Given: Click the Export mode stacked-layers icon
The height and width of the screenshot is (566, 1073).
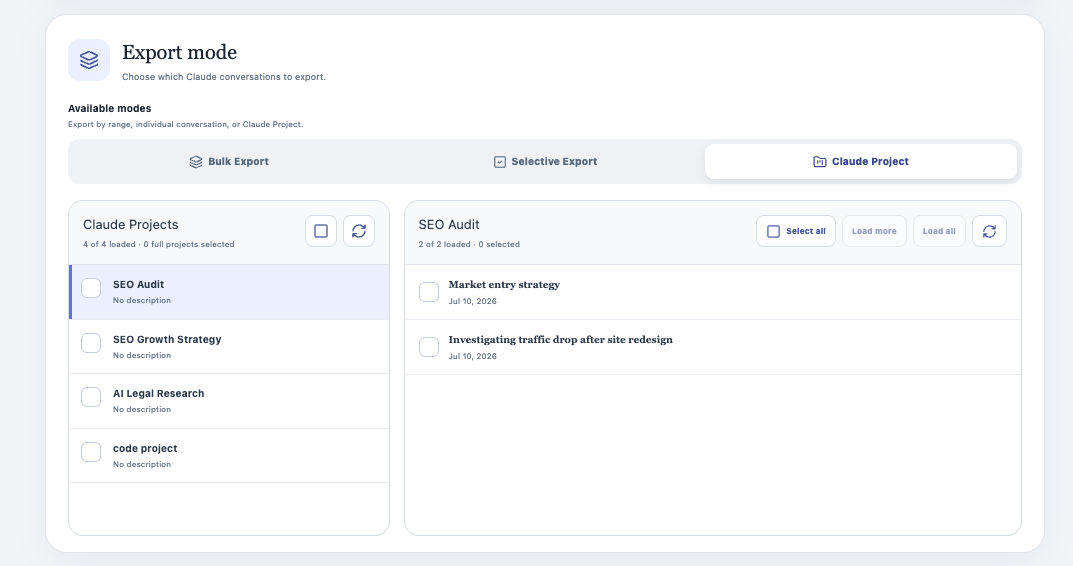Looking at the screenshot, I should (x=89, y=60).
